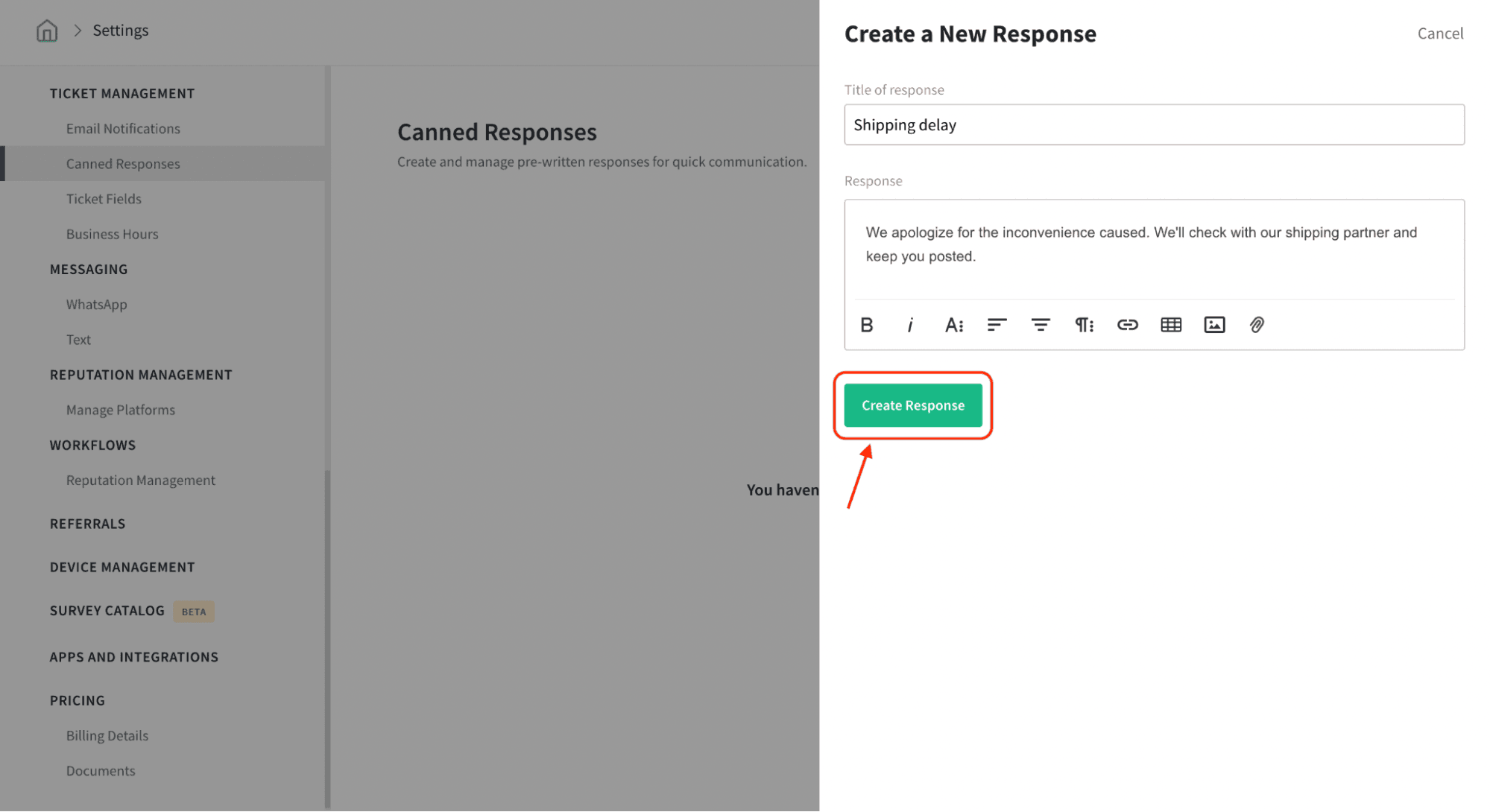This screenshot has height=812, width=1490.
Task: Insert an image into the response
Action: click(1214, 325)
